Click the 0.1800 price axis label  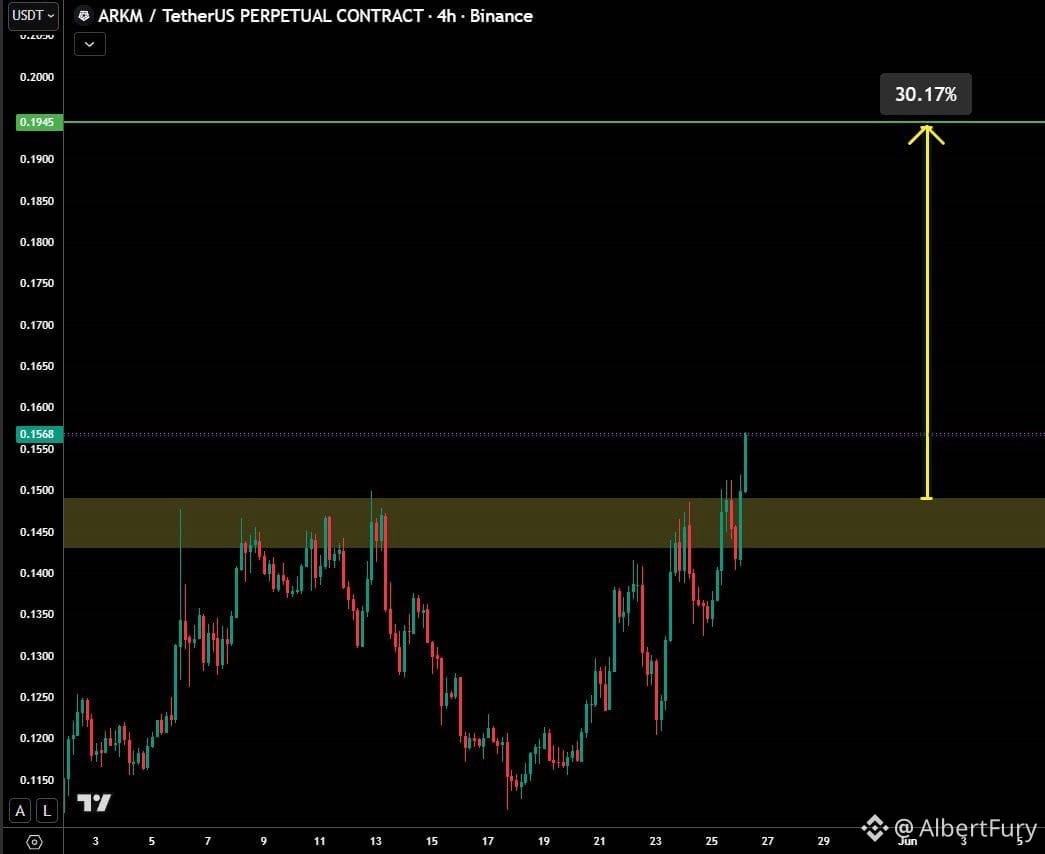coord(37,242)
